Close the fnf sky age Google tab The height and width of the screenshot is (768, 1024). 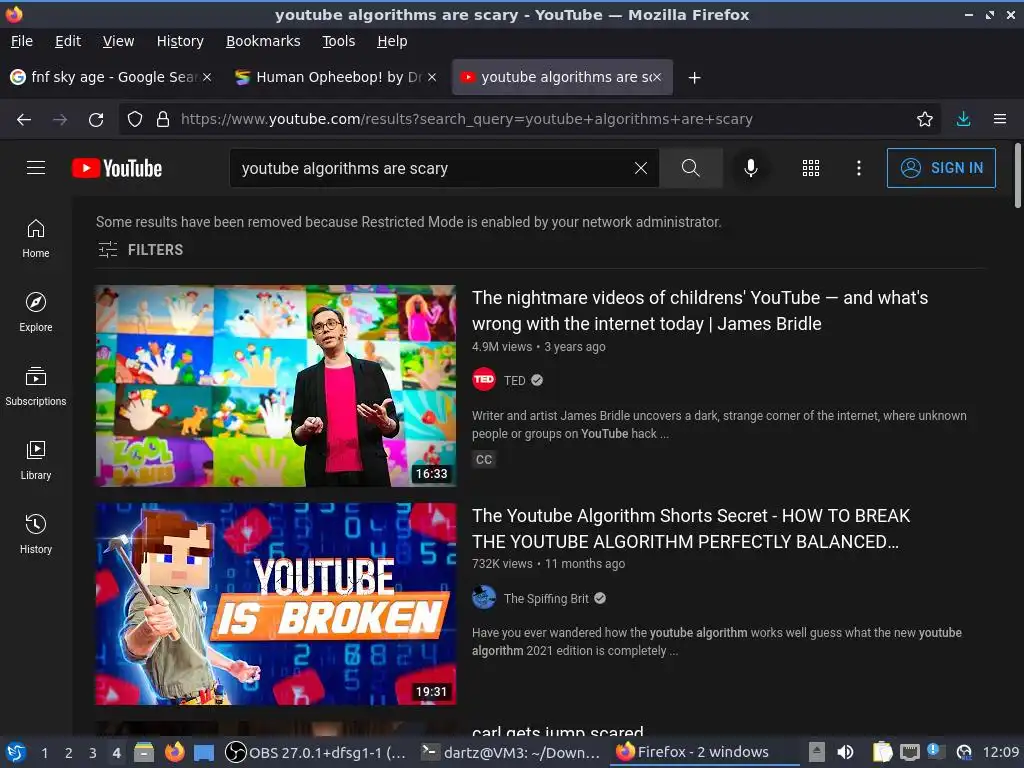click(x=207, y=77)
